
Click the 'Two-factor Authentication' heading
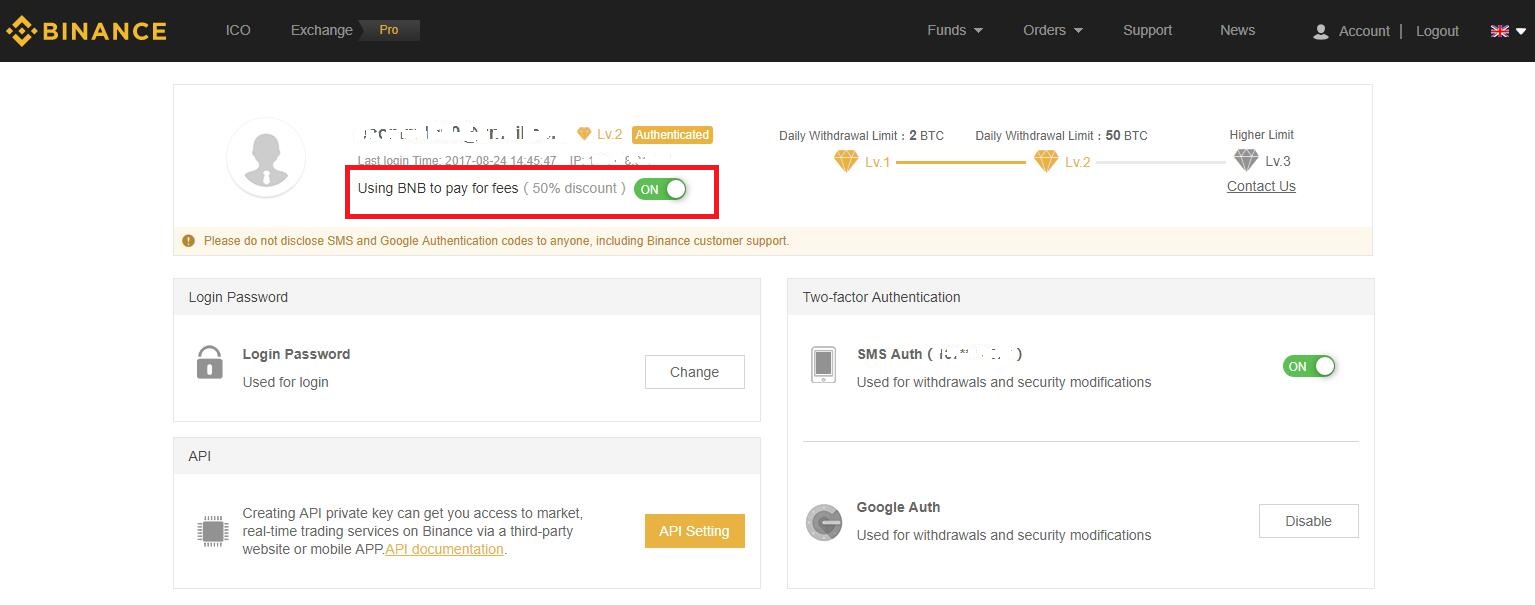881,297
